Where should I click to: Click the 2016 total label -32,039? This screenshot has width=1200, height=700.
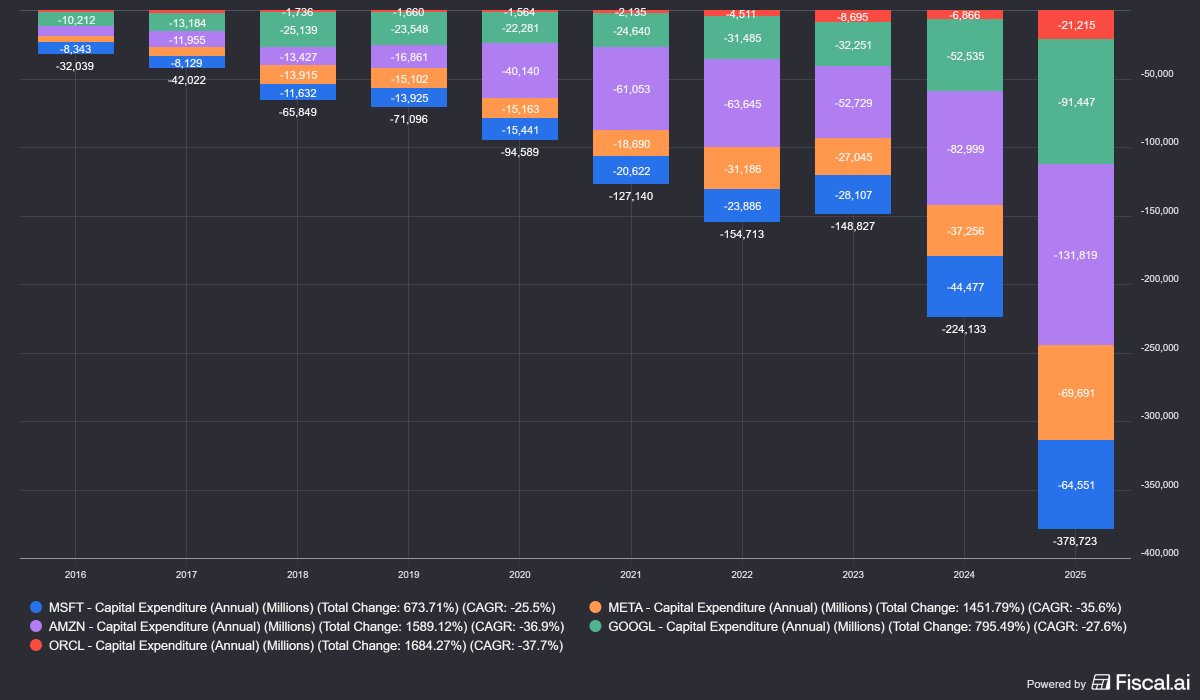(x=76, y=66)
